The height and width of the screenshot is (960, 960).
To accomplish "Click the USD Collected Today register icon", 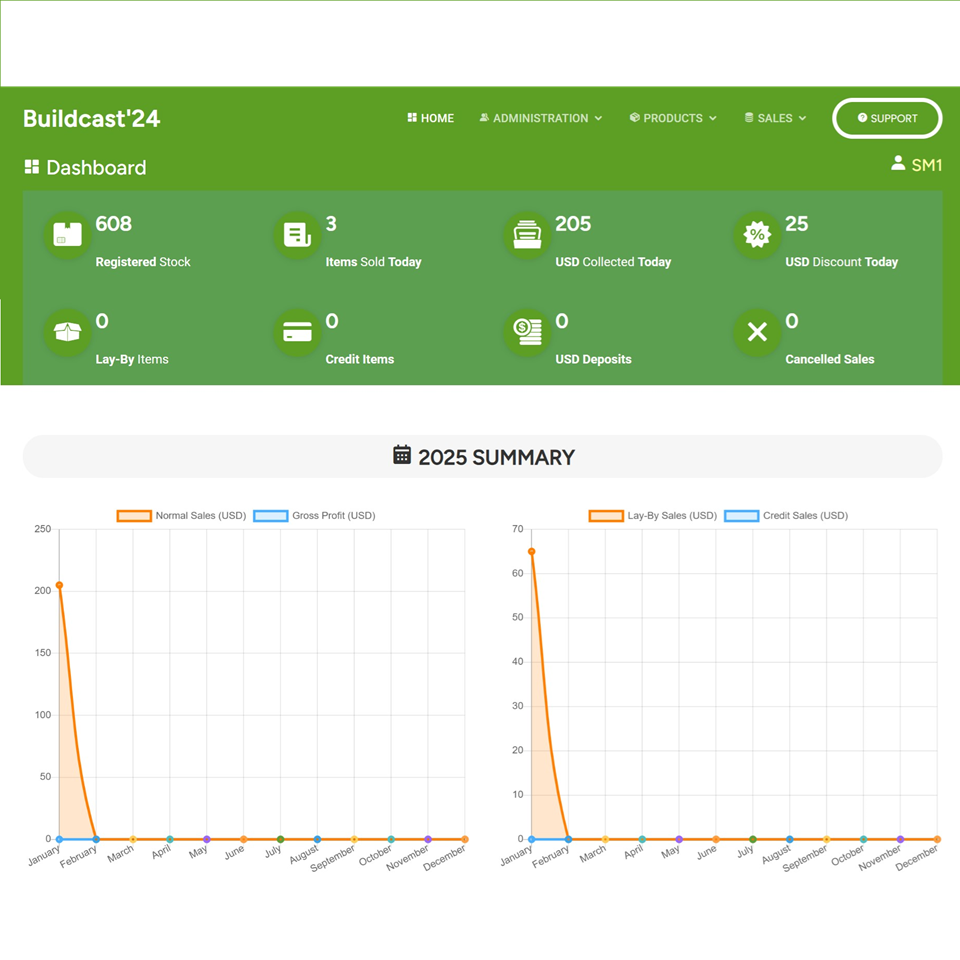I will tap(527, 236).
